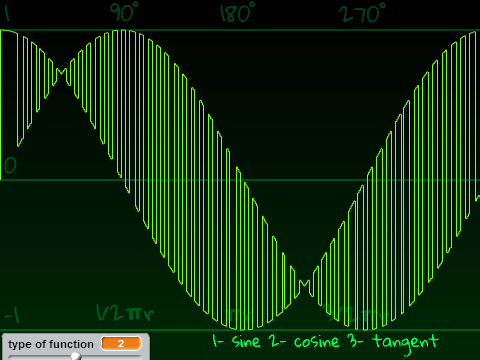Click the orange value box showing 2

[121, 343]
